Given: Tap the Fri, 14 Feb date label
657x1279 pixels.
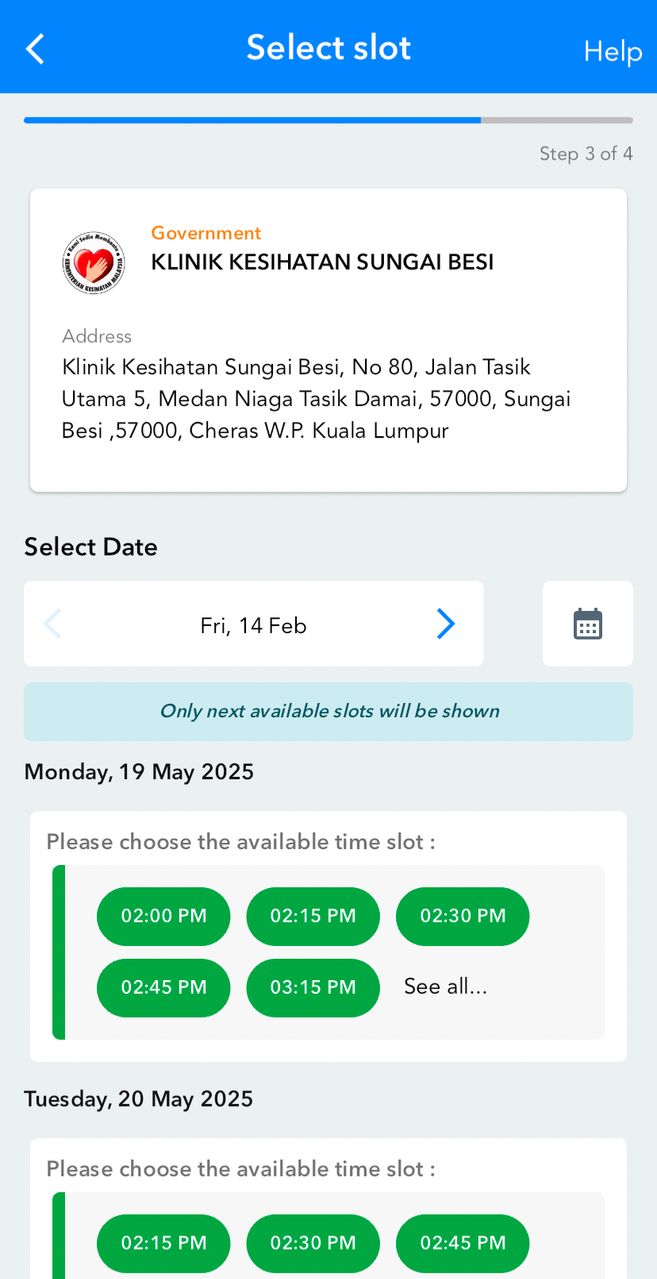Looking at the screenshot, I should (253, 625).
